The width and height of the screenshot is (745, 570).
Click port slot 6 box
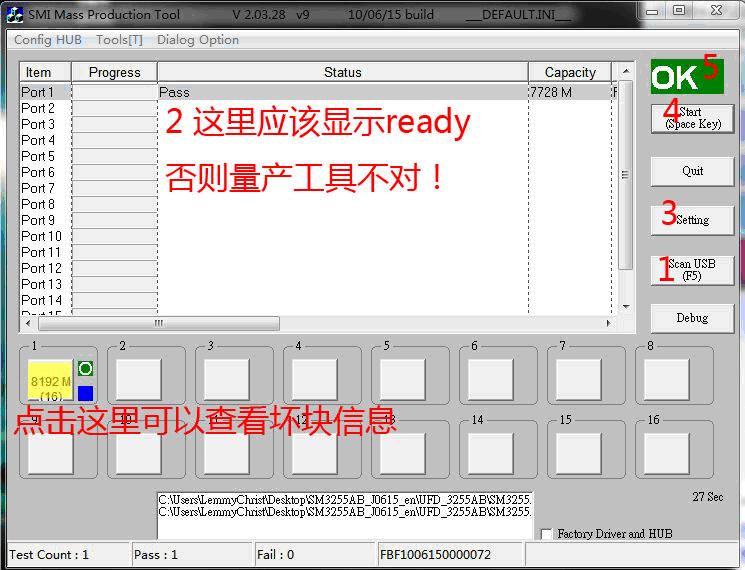[x=491, y=379]
